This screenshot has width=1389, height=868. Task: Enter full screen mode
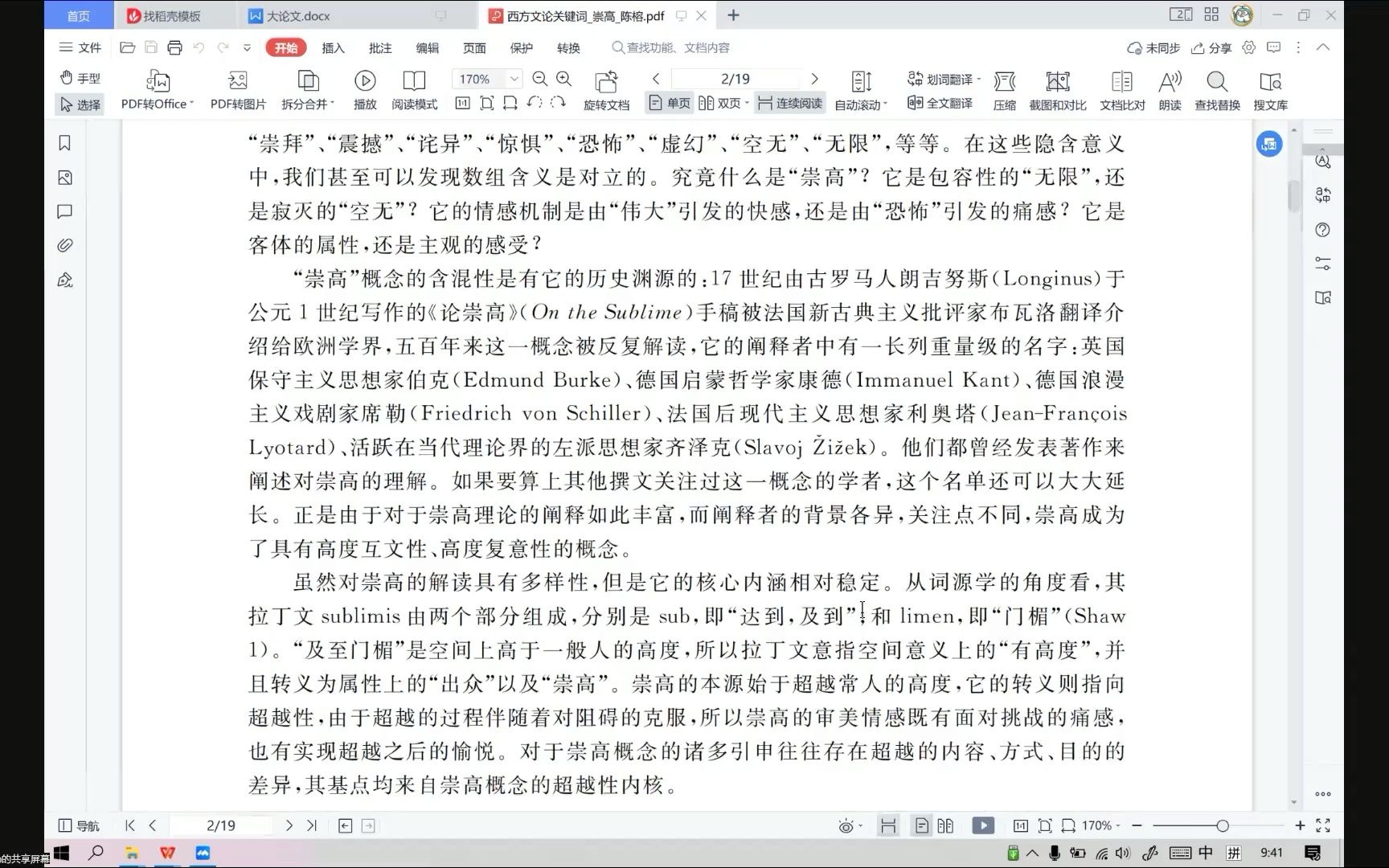pyautogui.click(x=1323, y=825)
